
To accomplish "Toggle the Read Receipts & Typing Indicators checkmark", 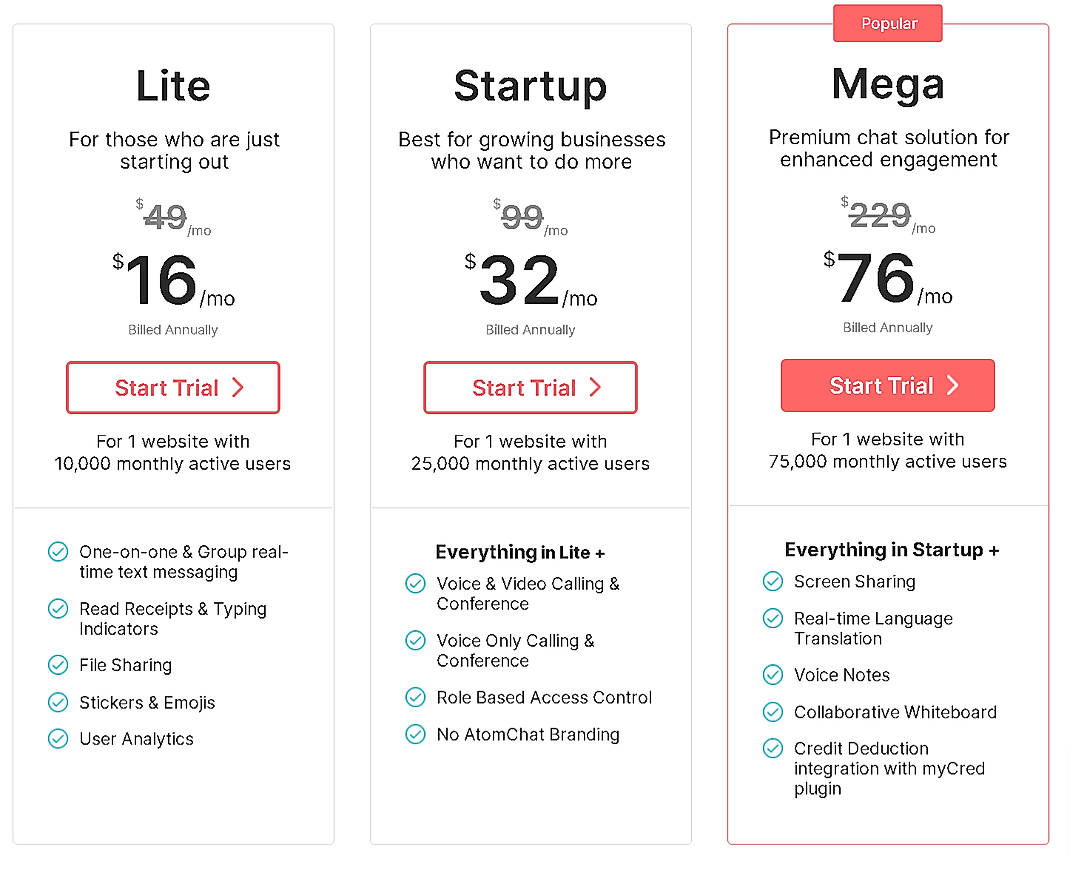I will coord(58,609).
